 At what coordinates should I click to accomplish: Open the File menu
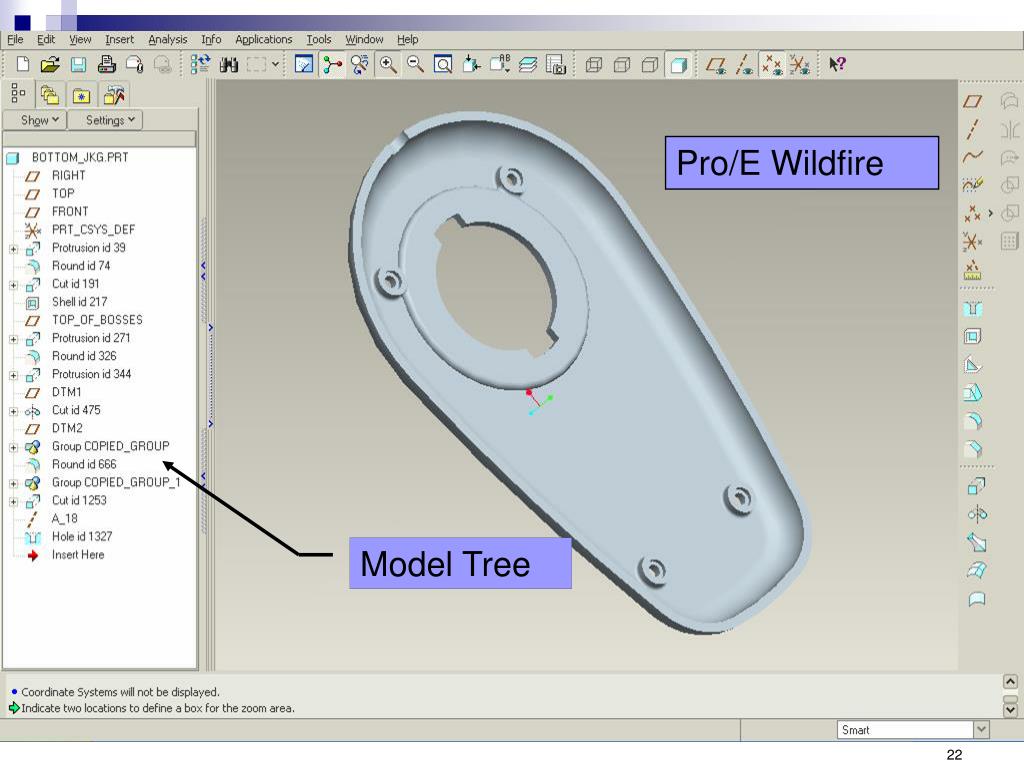(15, 39)
